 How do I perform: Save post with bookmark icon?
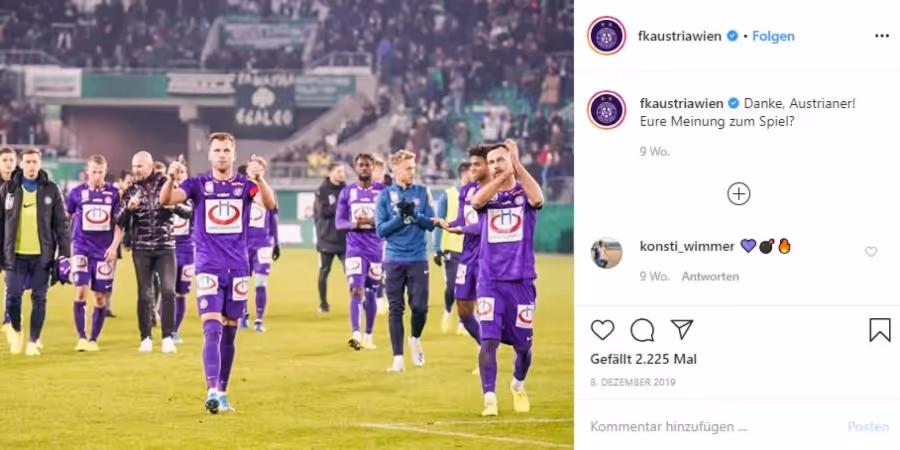coord(879,330)
